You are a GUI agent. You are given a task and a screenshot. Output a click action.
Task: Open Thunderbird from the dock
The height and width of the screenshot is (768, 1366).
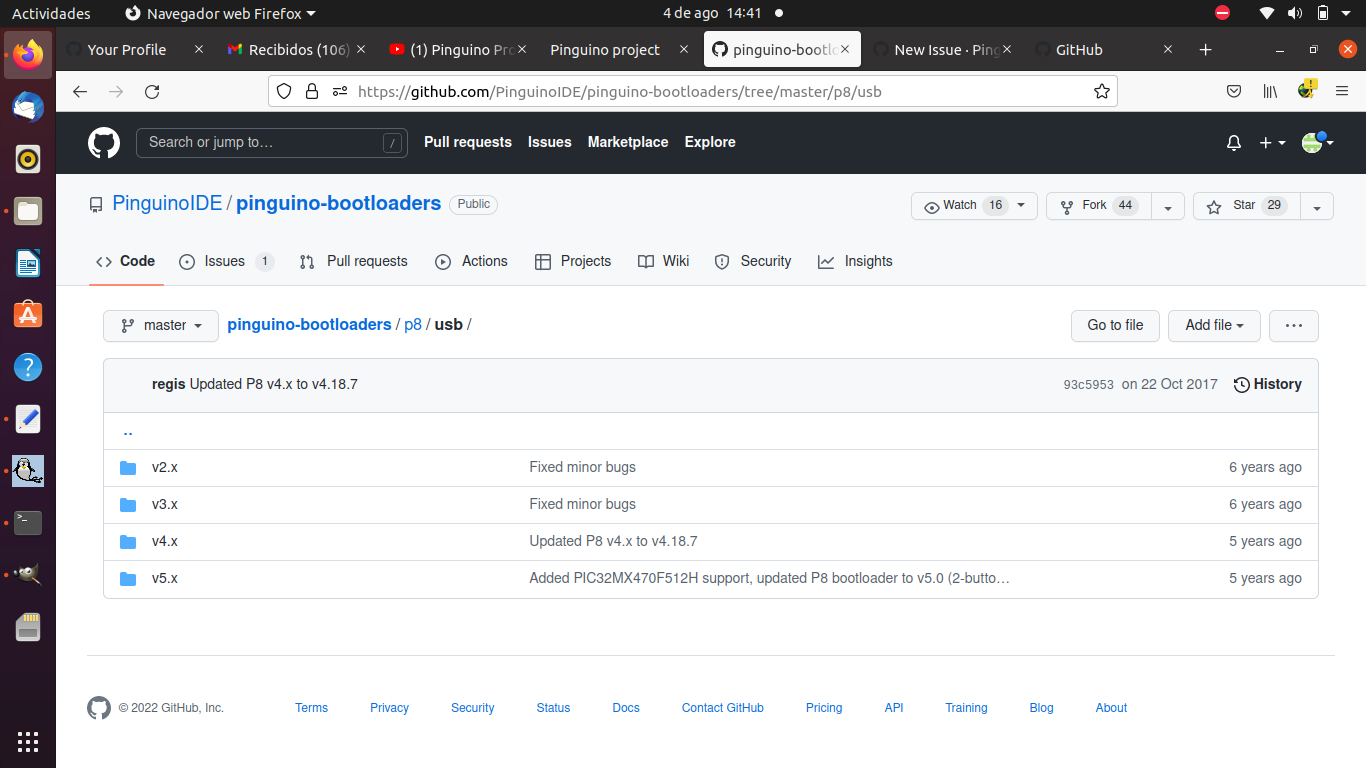point(28,106)
